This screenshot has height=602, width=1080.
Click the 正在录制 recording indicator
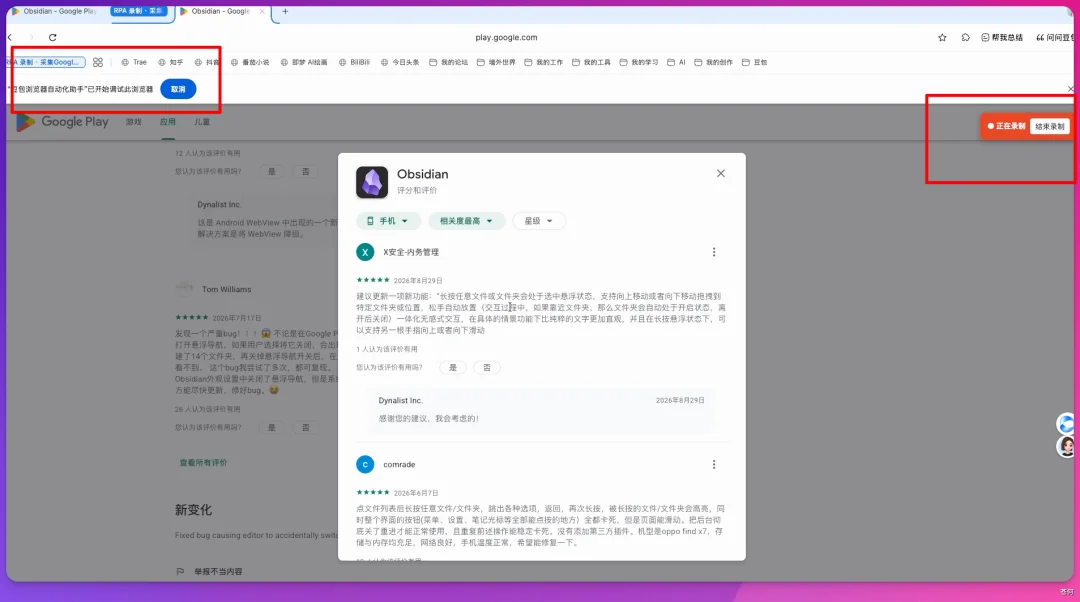[x=1006, y=126]
